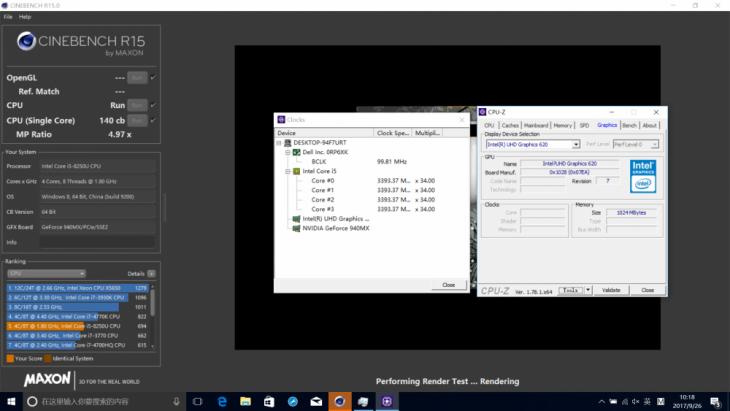Toggle the CPU (Single Core) test checkbox

[x=153, y=120]
